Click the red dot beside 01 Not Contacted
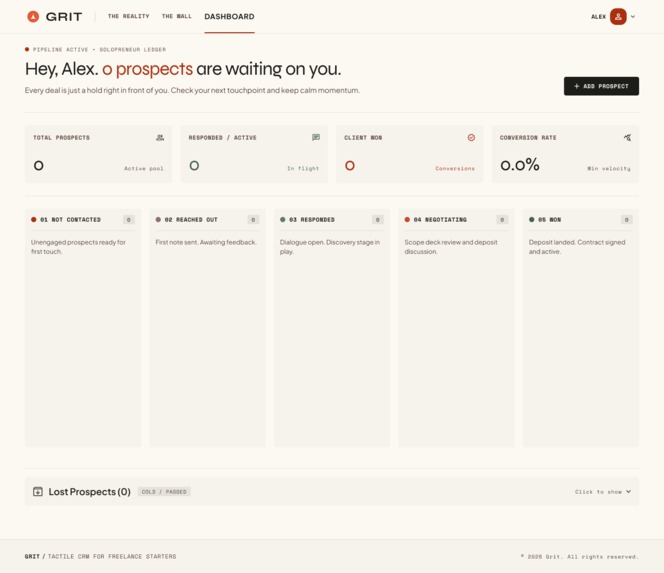The height and width of the screenshot is (573, 664). [x=33, y=219]
